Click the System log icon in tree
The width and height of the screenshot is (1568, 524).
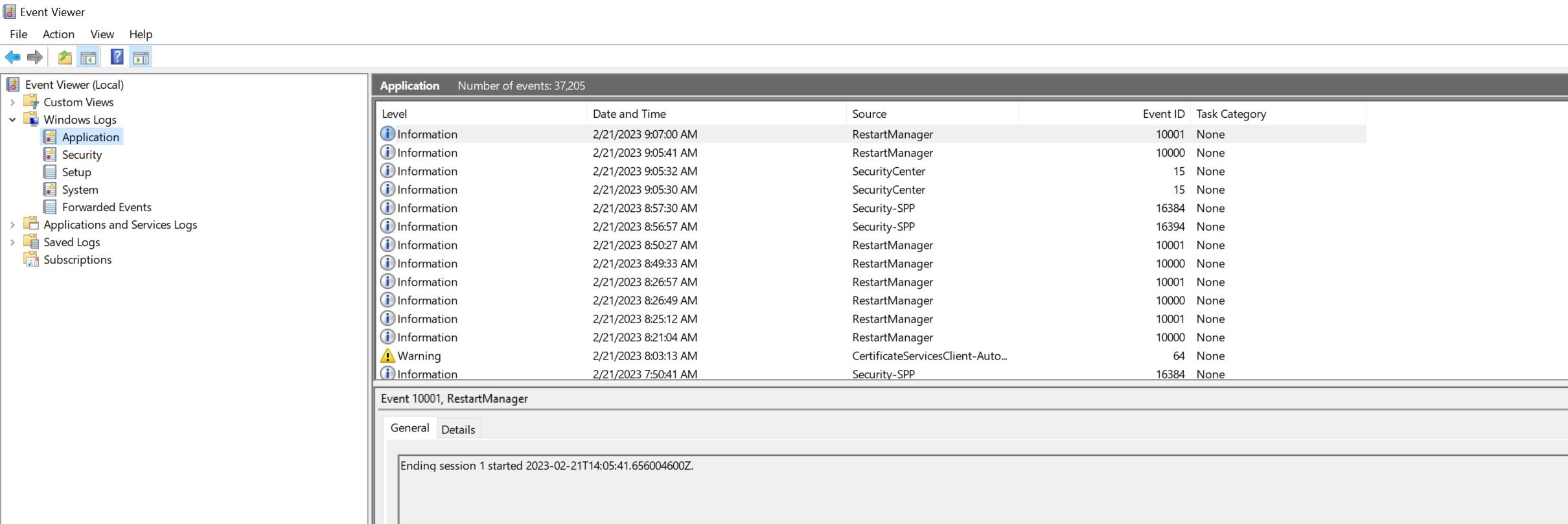(x=50, y=189)
